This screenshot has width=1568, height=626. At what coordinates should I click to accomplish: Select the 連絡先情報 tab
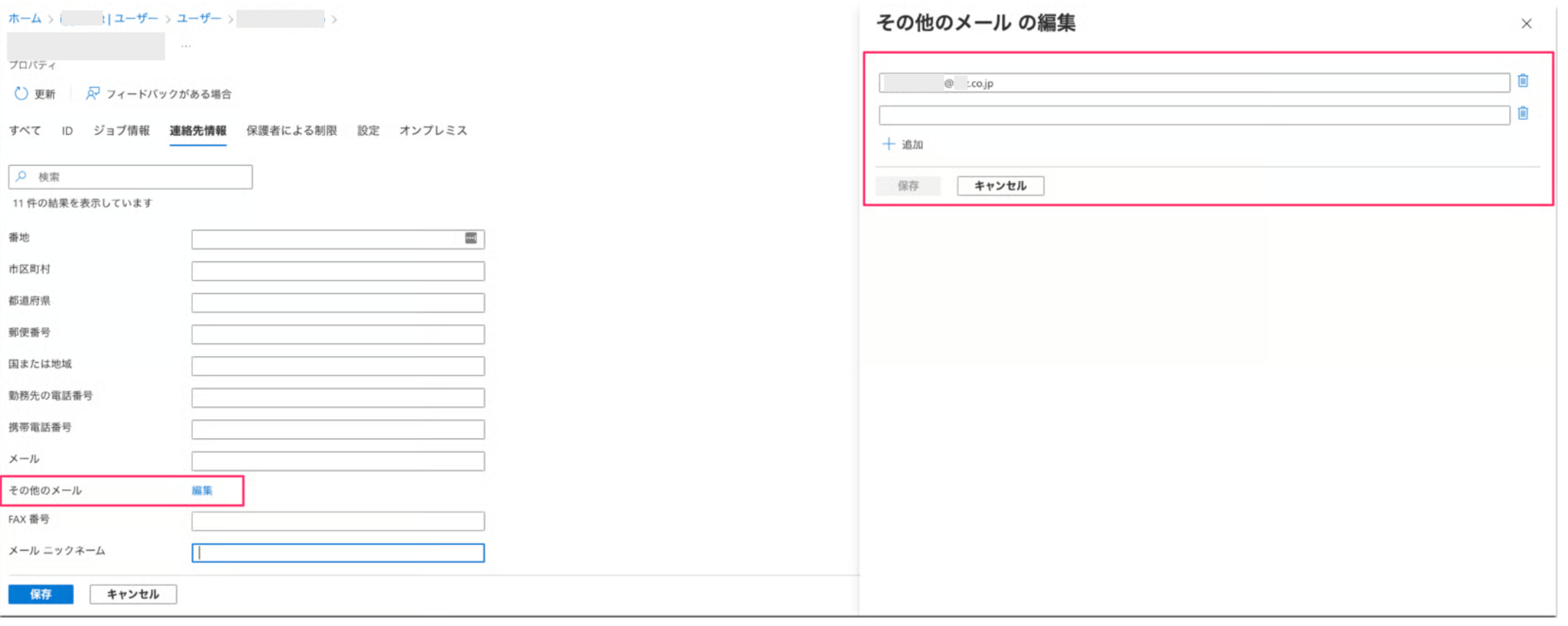(198, 131)
